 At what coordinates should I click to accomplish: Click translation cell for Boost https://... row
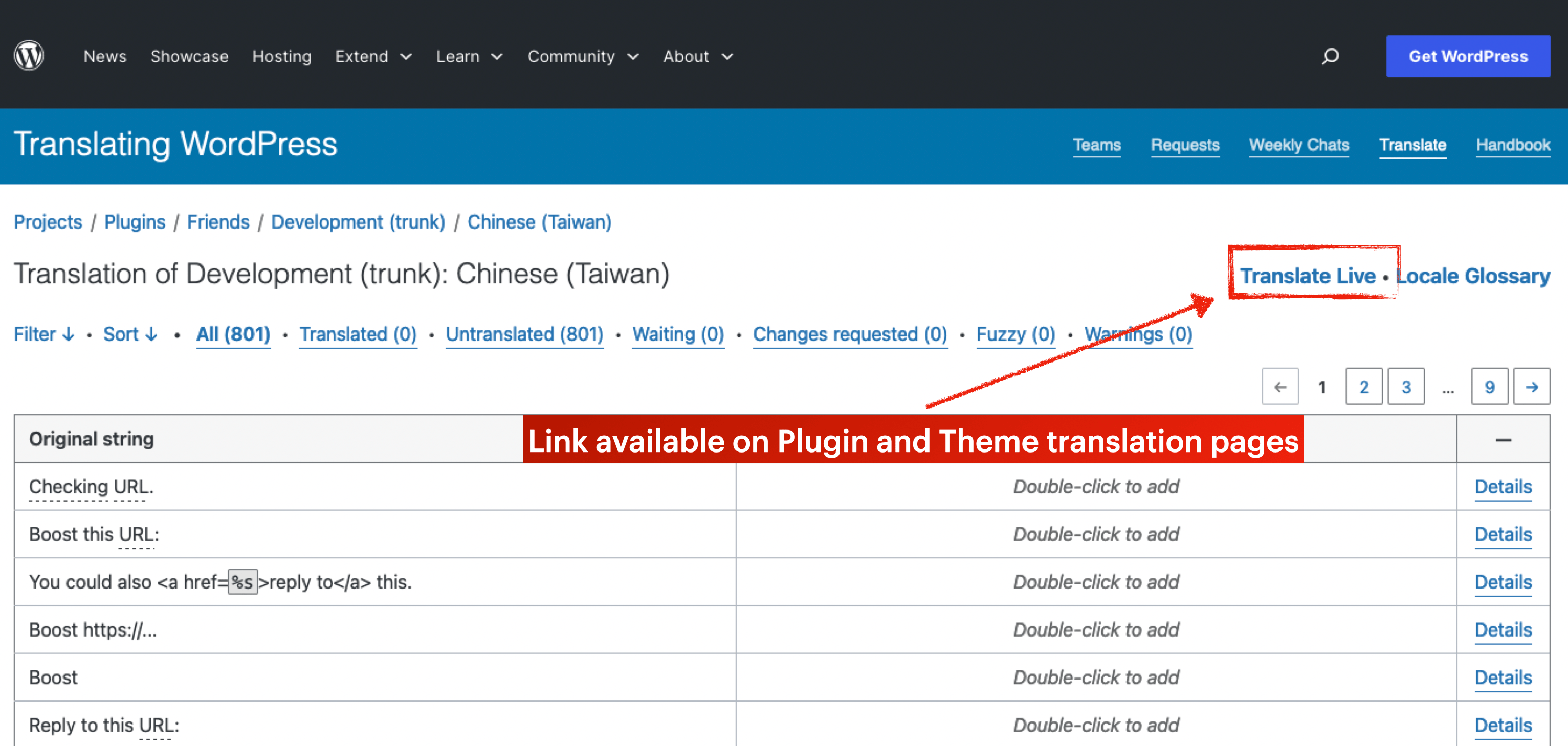point(1096,630)
